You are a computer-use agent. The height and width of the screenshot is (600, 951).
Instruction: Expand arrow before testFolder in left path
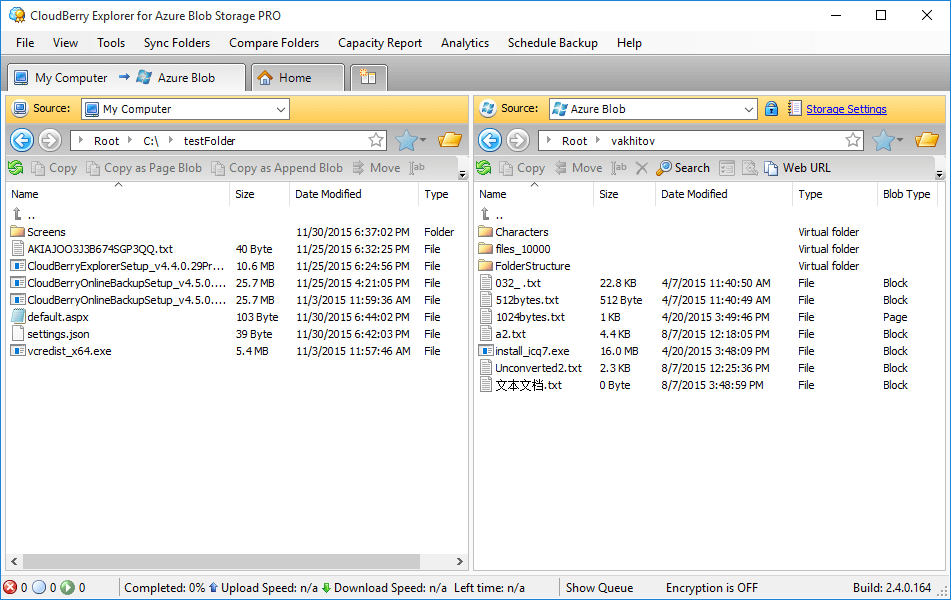click(x=171, y=141)
